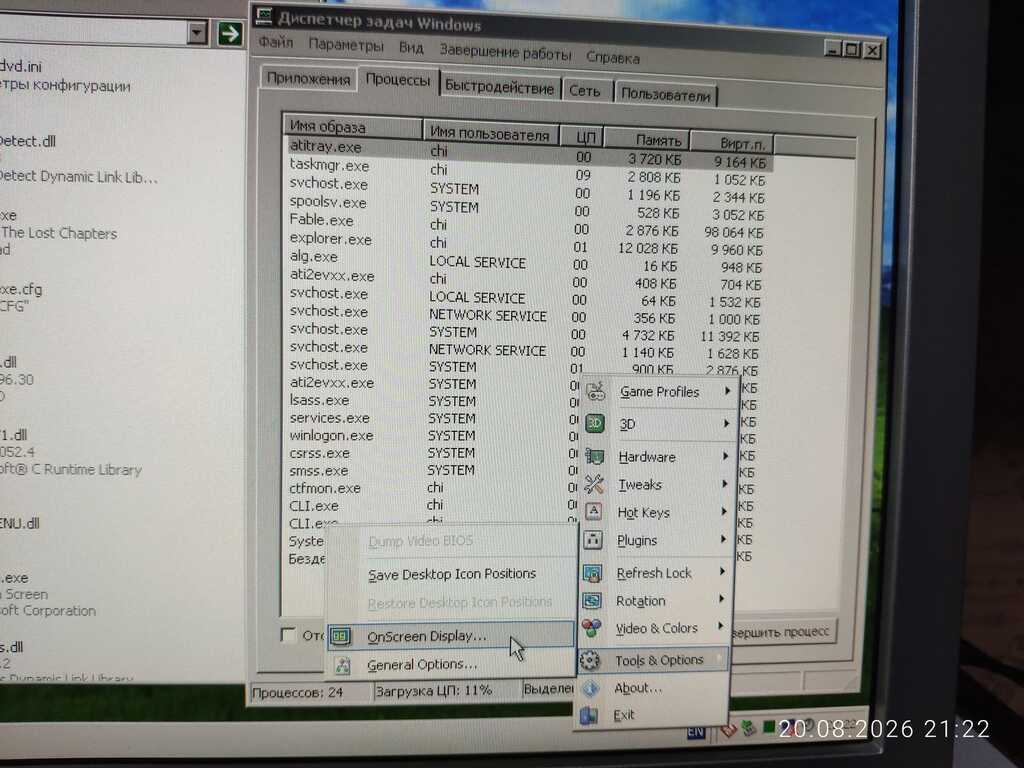The height and width of the screenshot is (768, 1024).
Task: Click the Game Profiles gamepad icon
Action: 595,392
